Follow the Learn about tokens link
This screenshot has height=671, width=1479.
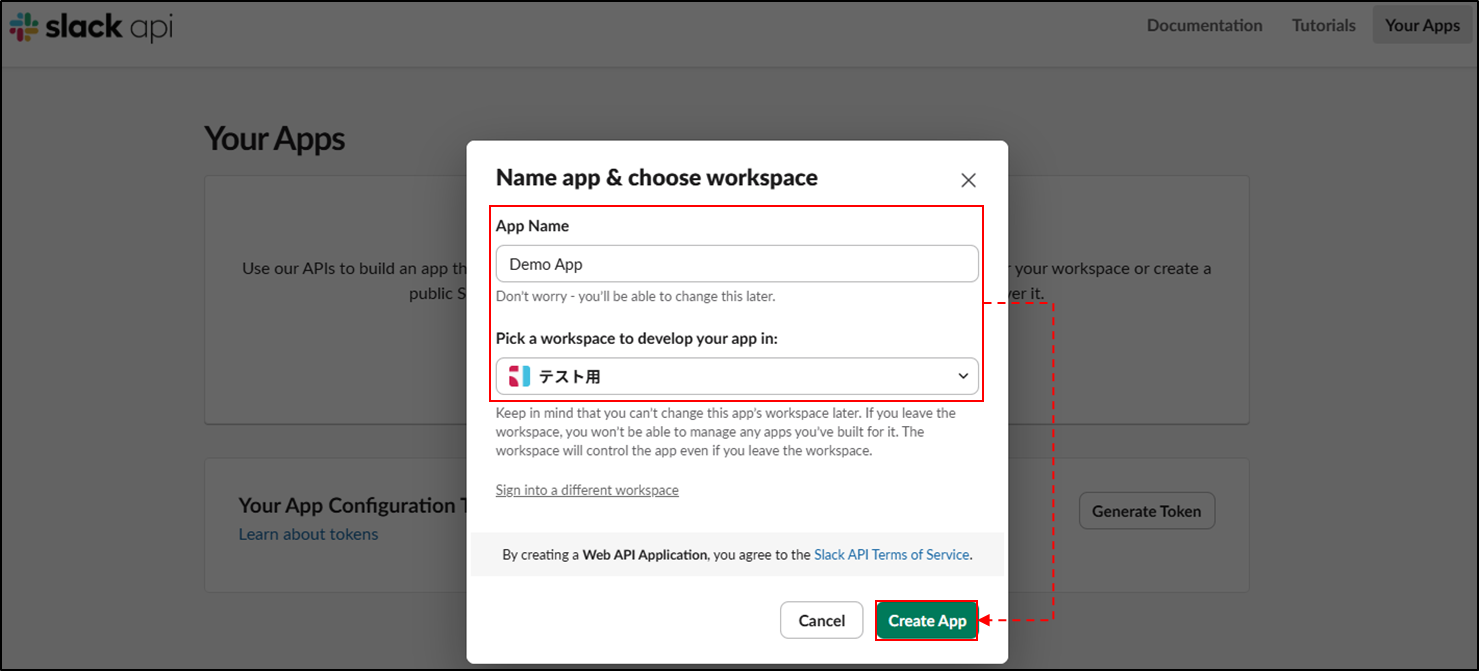pos(308,534)
